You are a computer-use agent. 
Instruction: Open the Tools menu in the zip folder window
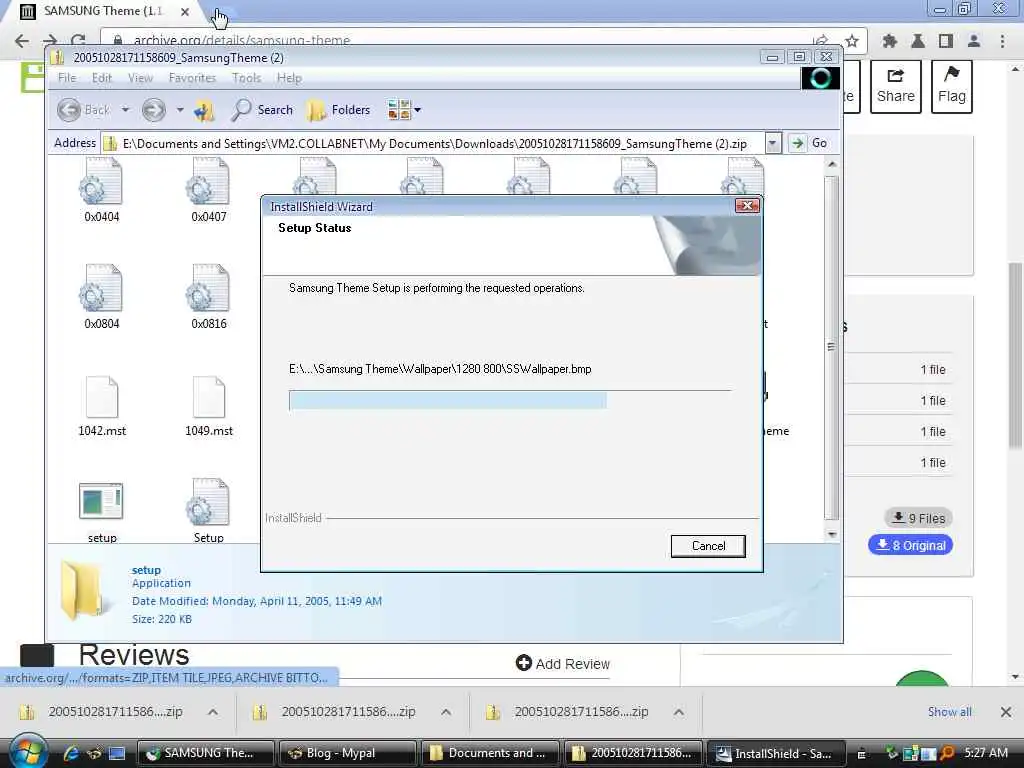[x=246, y=78]
